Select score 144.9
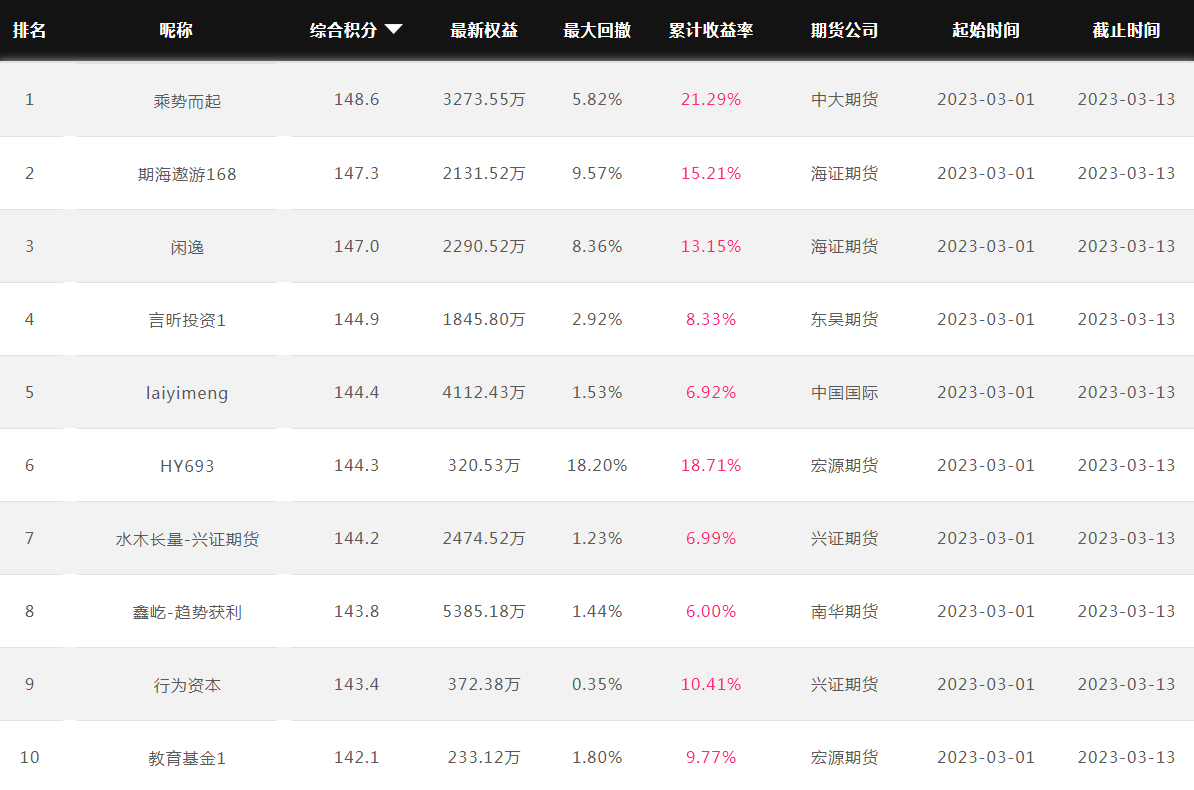The height and width of the screenshot is (790, 1194). [x=356, y=320]
